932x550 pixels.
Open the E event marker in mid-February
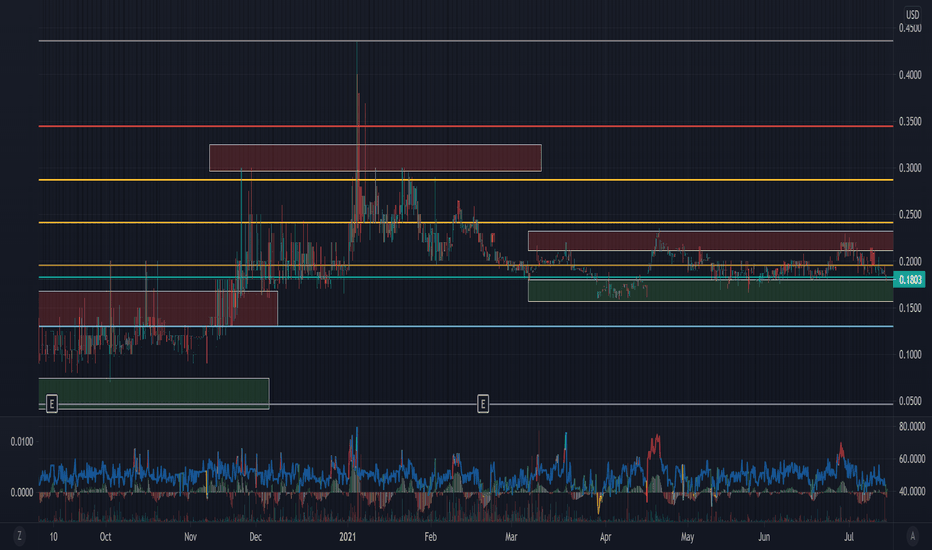click(x=483, y=404)
